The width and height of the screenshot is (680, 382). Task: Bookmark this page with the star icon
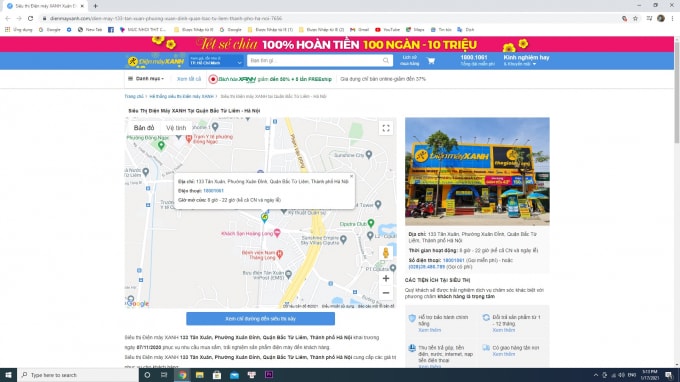click(x=635, y=18)
